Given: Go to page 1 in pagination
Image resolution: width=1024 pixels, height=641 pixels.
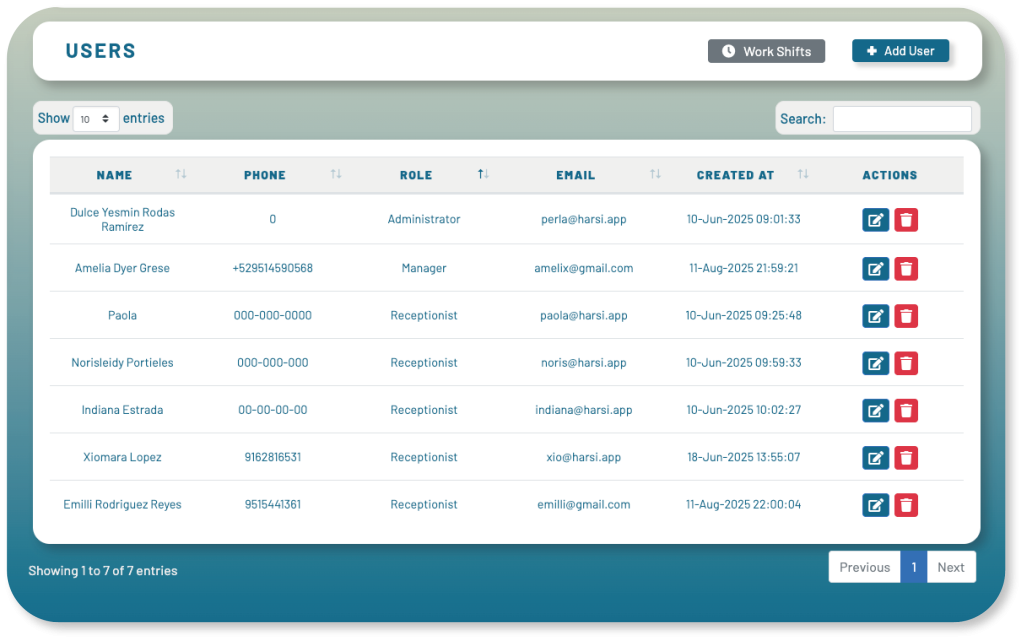Looking at the screenshot, I should 913,567.
